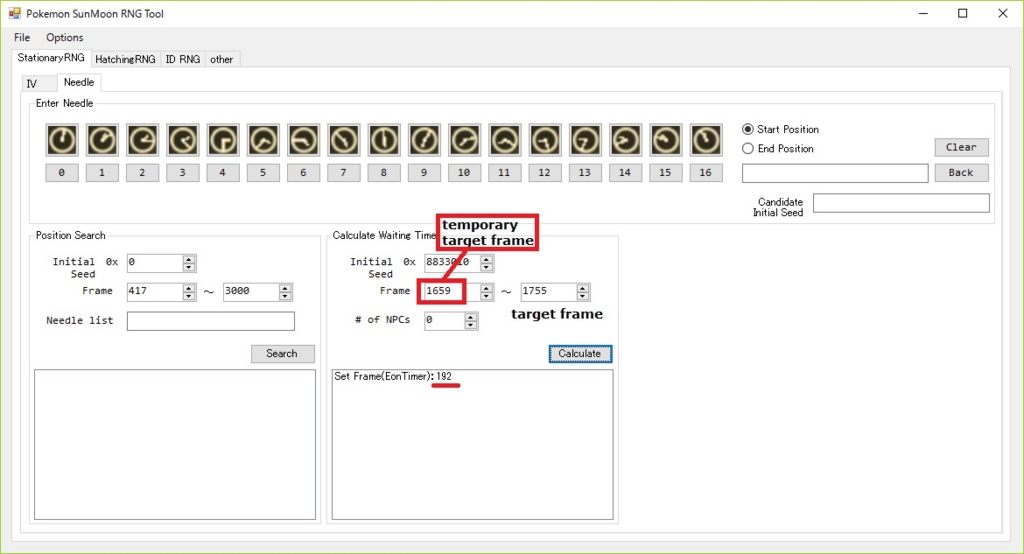The image size is (1024, 554).
Task: Switch to the StationaryRNG tab
Action: [x=51, y=57]
